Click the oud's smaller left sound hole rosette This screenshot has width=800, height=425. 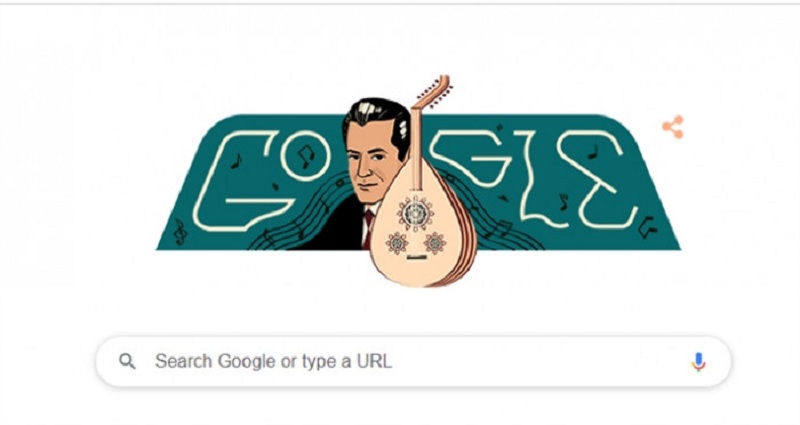pos(397,243)
